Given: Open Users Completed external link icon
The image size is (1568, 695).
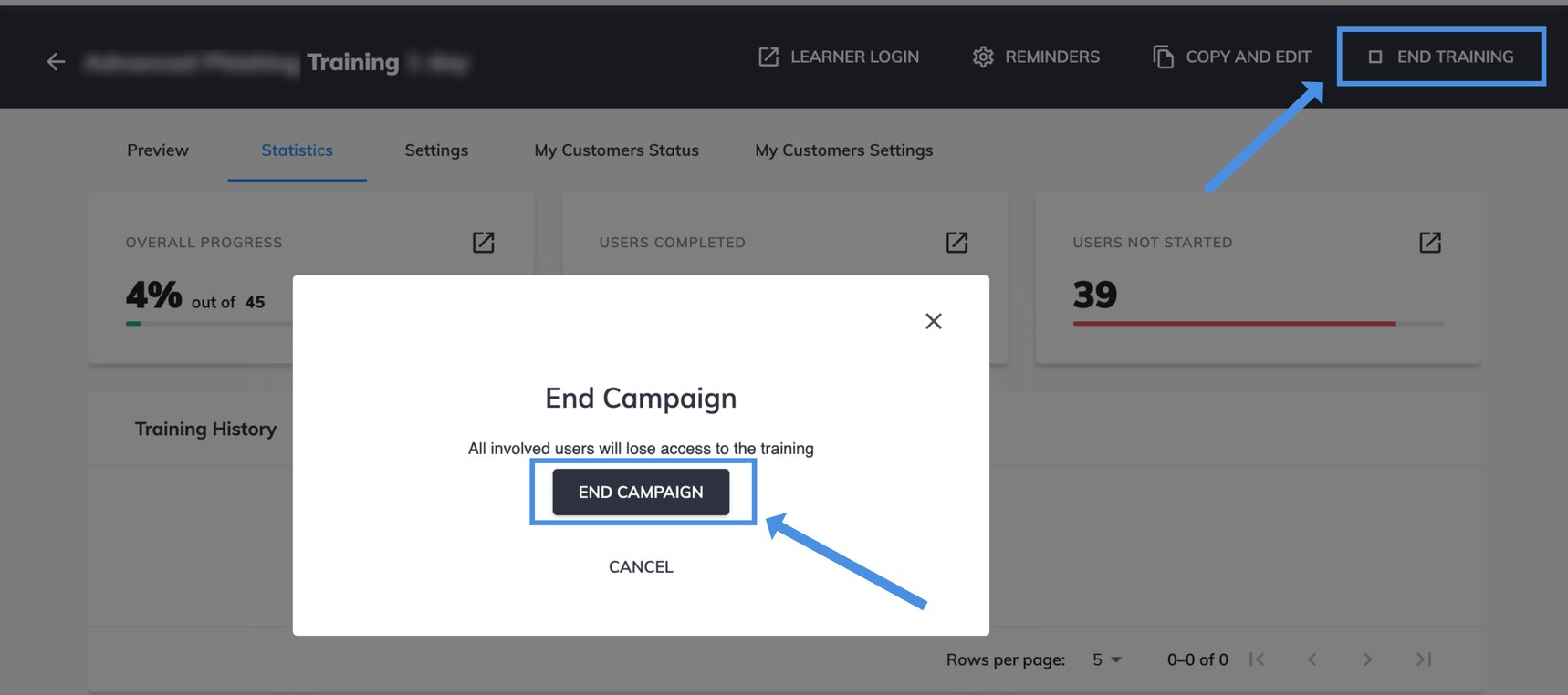Looking at the screenshot, I should point(956,242).
